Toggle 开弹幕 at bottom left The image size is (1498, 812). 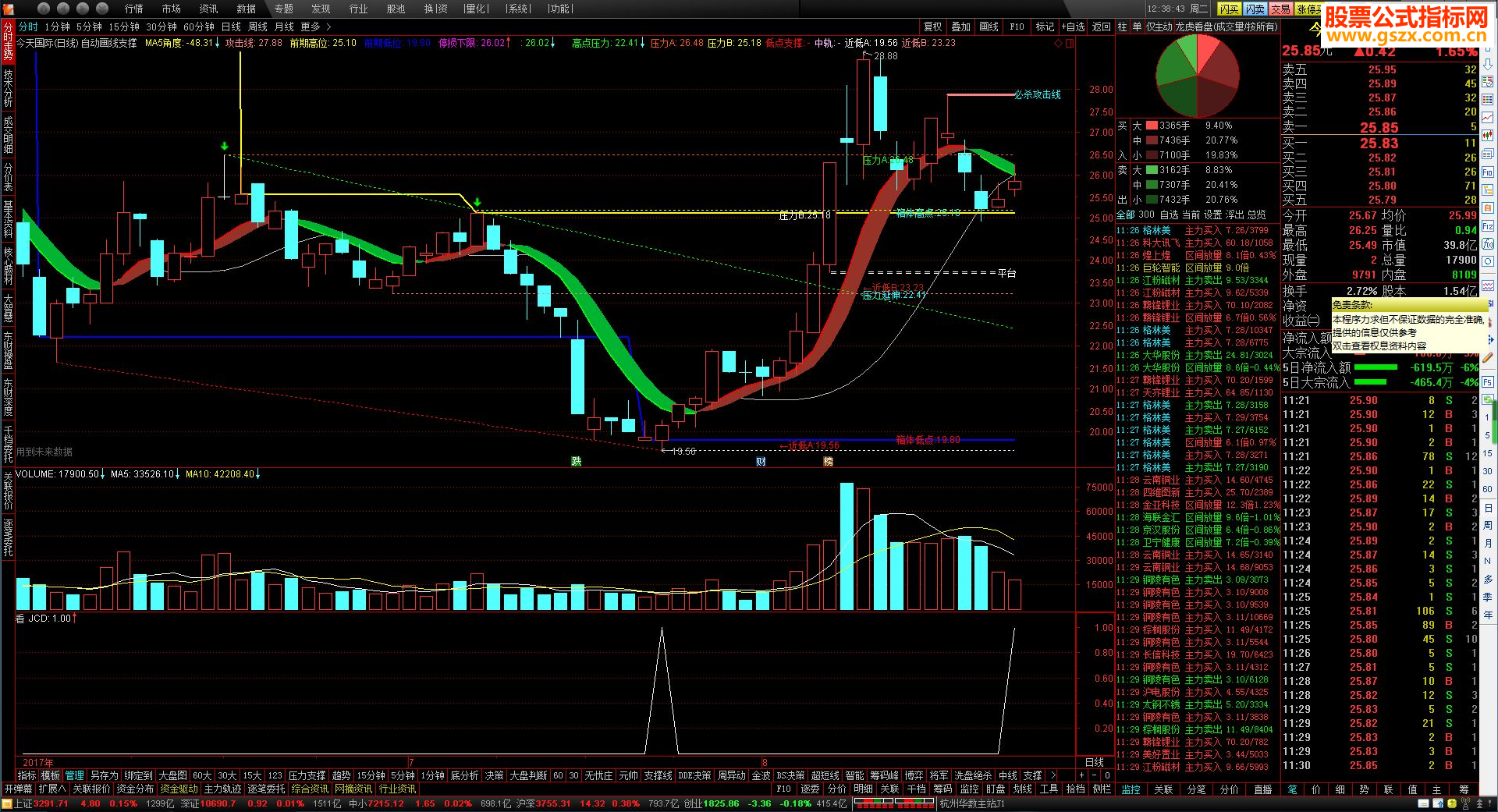pyautogui.click(x=19, y=789)
